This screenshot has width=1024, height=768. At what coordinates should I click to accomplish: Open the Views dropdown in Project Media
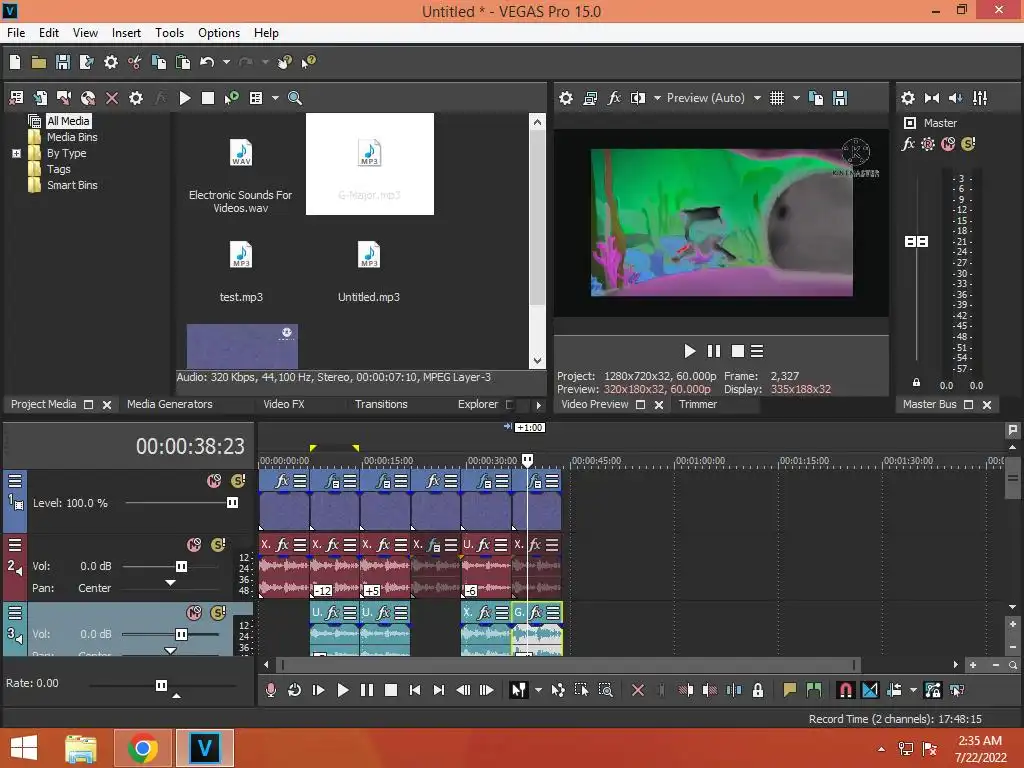click(x=275, y=98)
